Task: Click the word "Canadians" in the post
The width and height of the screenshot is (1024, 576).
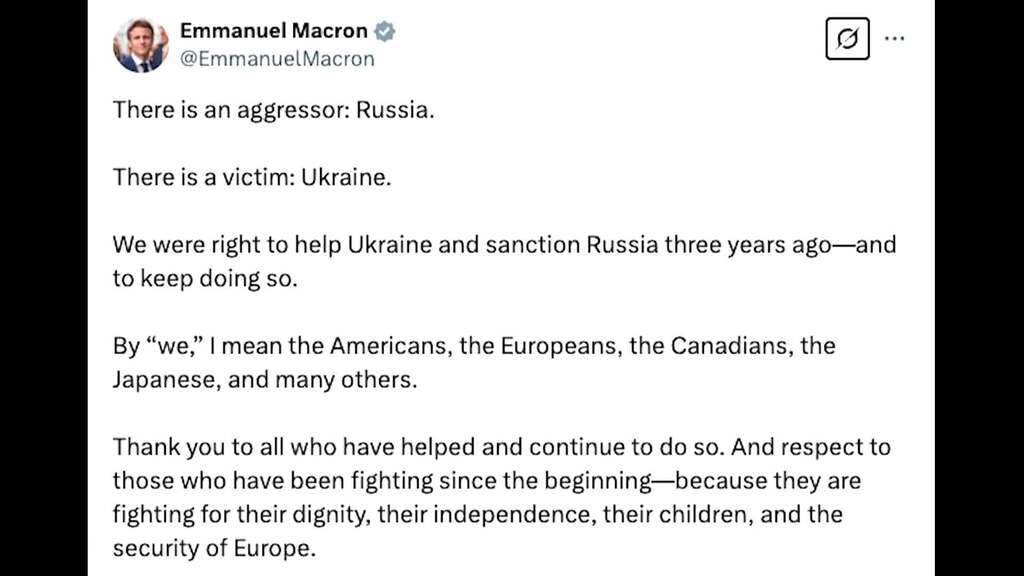Action: click(722, 346)
